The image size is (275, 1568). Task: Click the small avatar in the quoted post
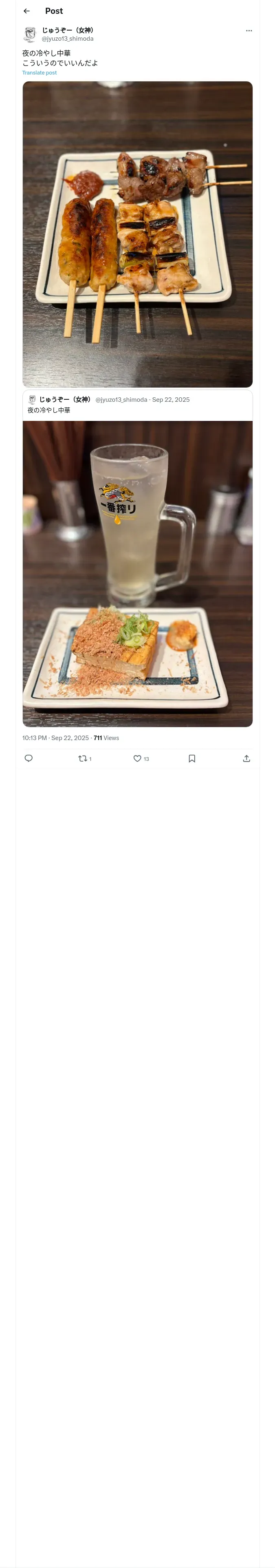pyautogui.click(x=32, y=400)
